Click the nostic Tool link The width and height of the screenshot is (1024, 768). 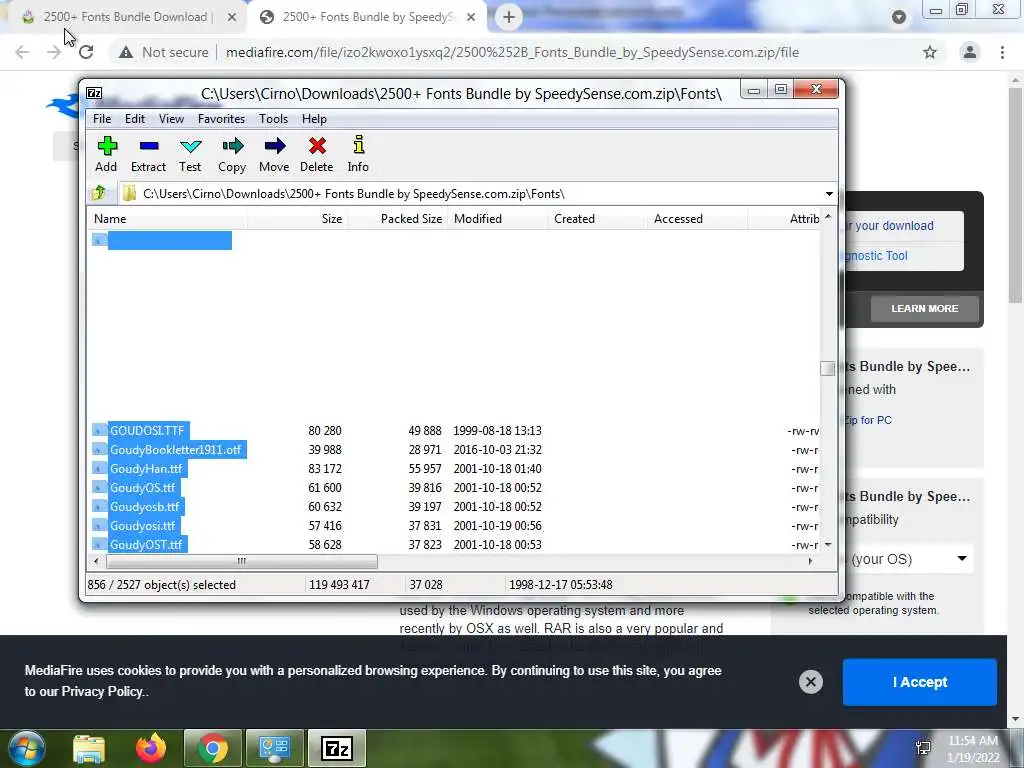875,256
